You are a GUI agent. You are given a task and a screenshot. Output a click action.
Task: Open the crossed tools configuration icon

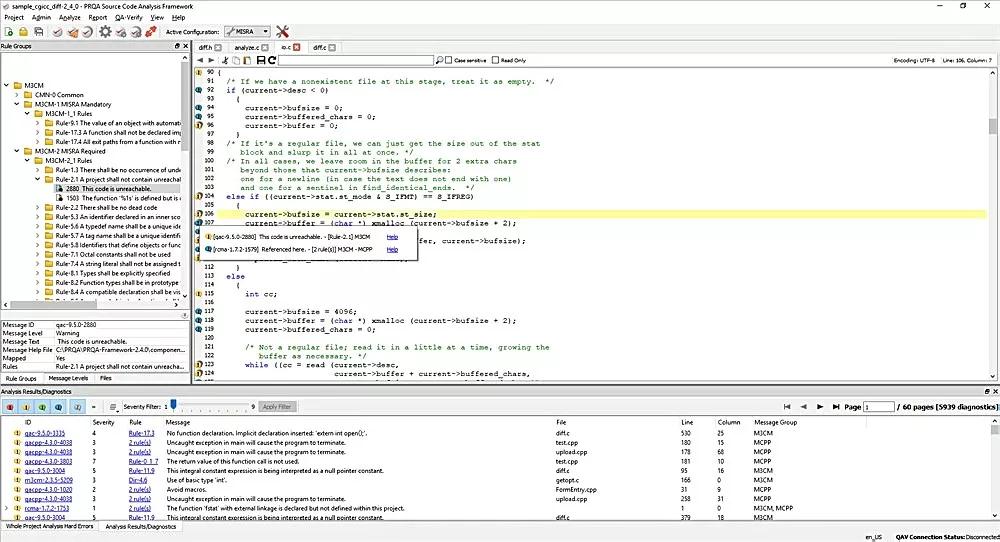point(283,31)
